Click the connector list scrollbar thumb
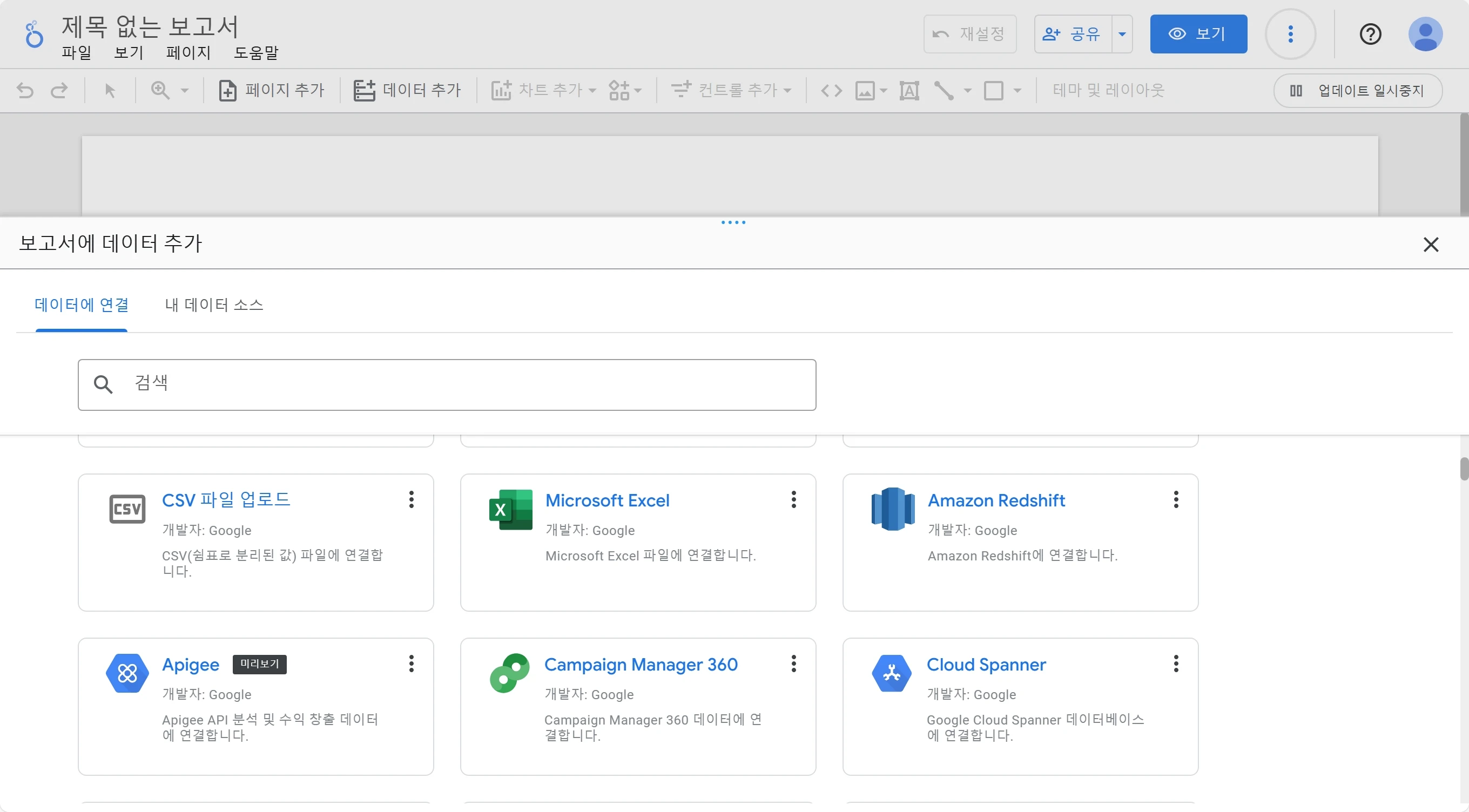This screenshot has width=1469, height=812. [1464, 469]
